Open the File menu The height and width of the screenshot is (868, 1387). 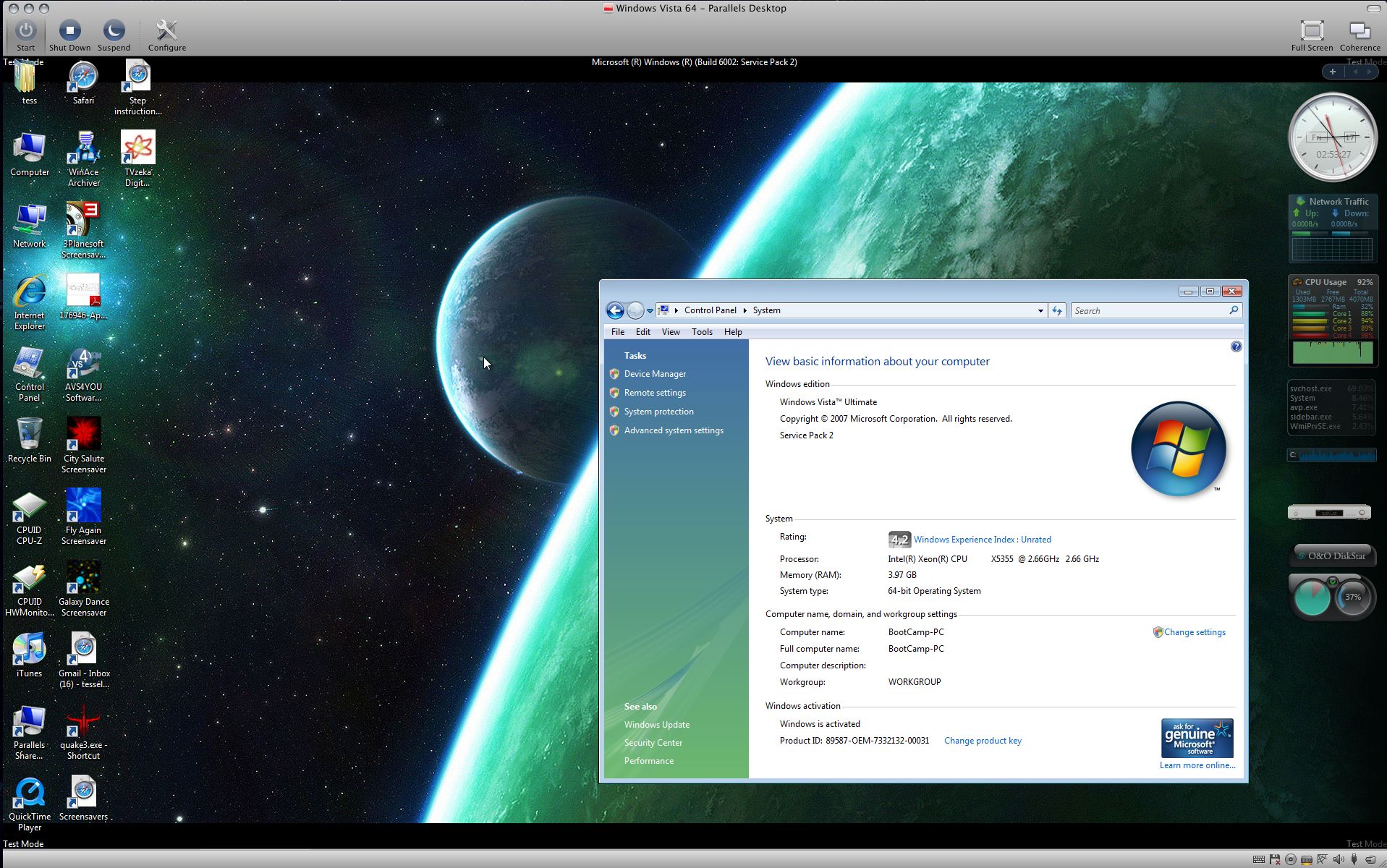(617, 332)
